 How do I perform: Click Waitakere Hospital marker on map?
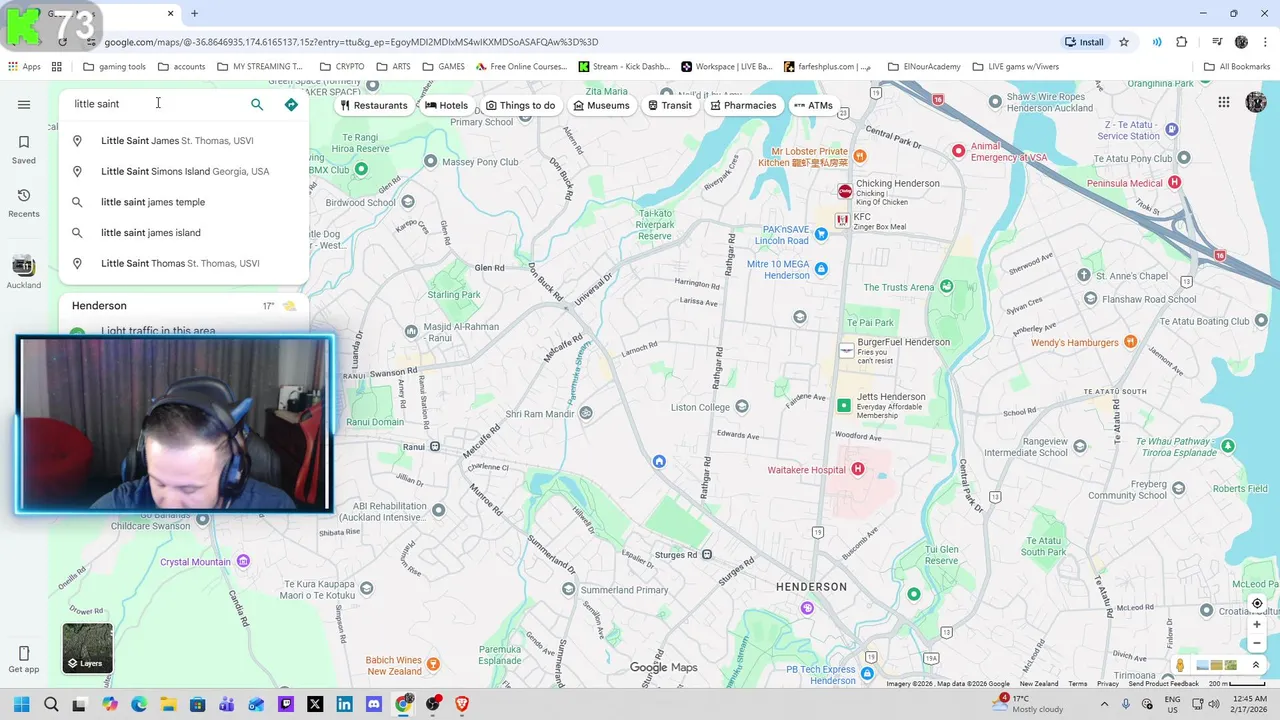tap(857, 469)
